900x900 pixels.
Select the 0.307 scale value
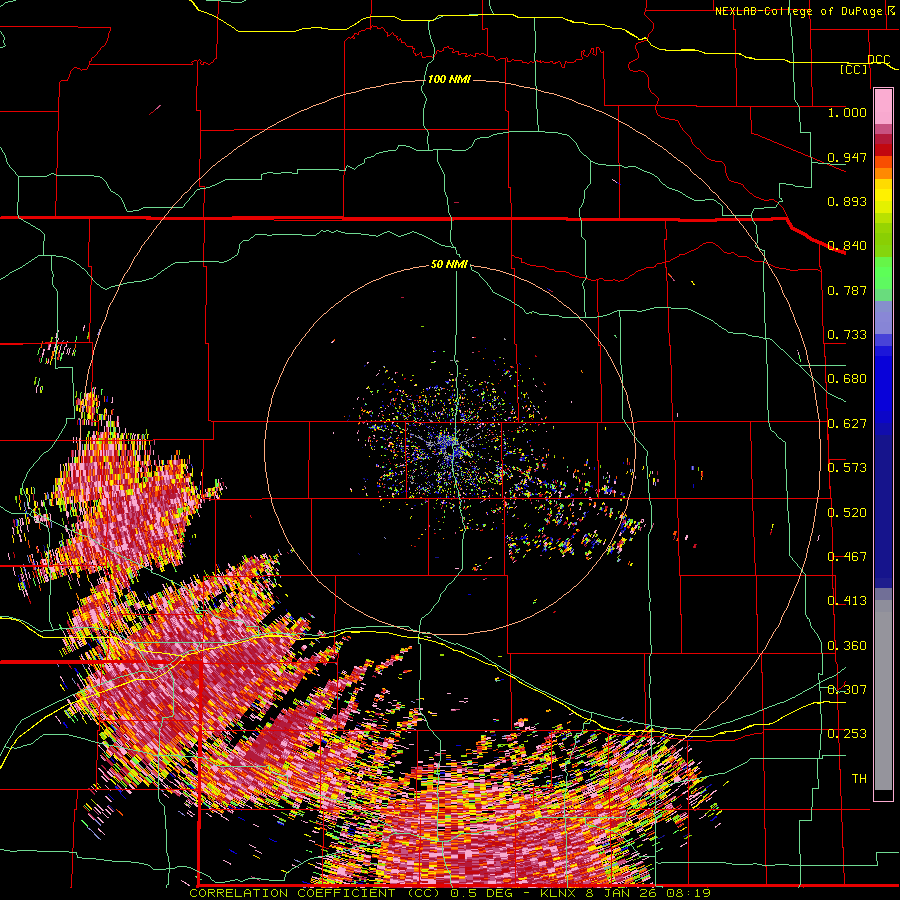tap(847, 690)
